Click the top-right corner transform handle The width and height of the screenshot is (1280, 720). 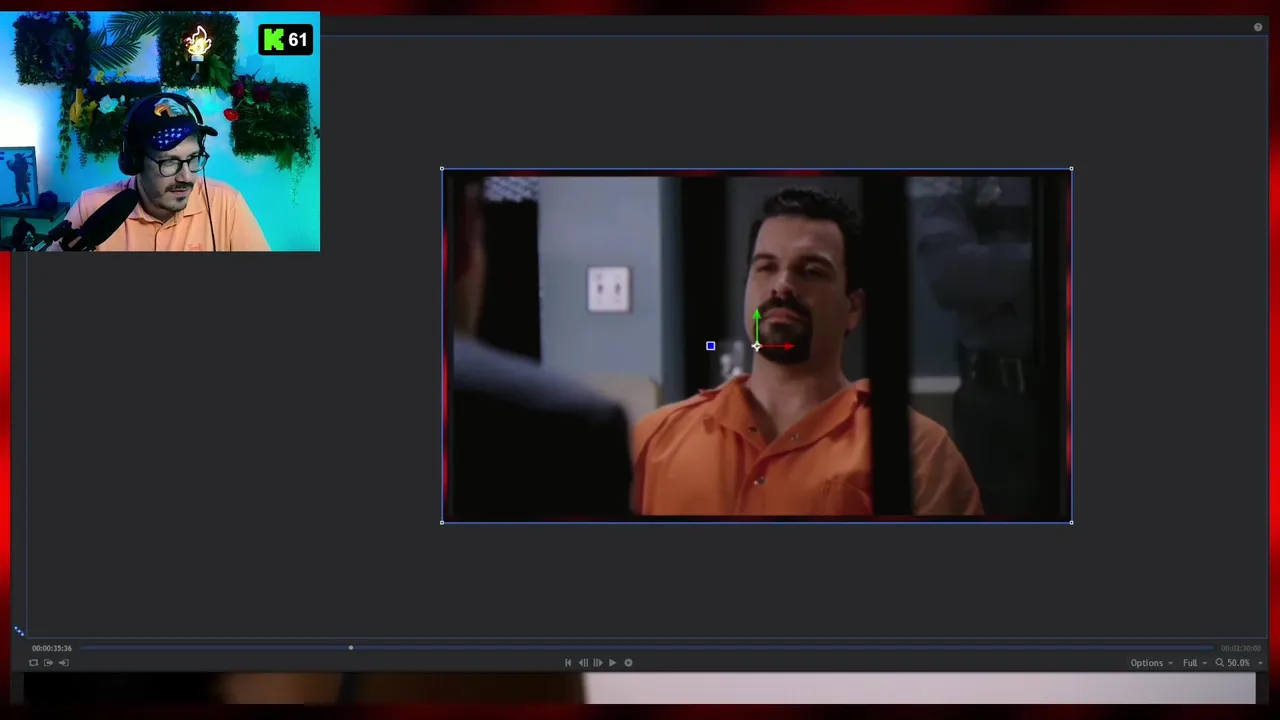coord(1071,169)
